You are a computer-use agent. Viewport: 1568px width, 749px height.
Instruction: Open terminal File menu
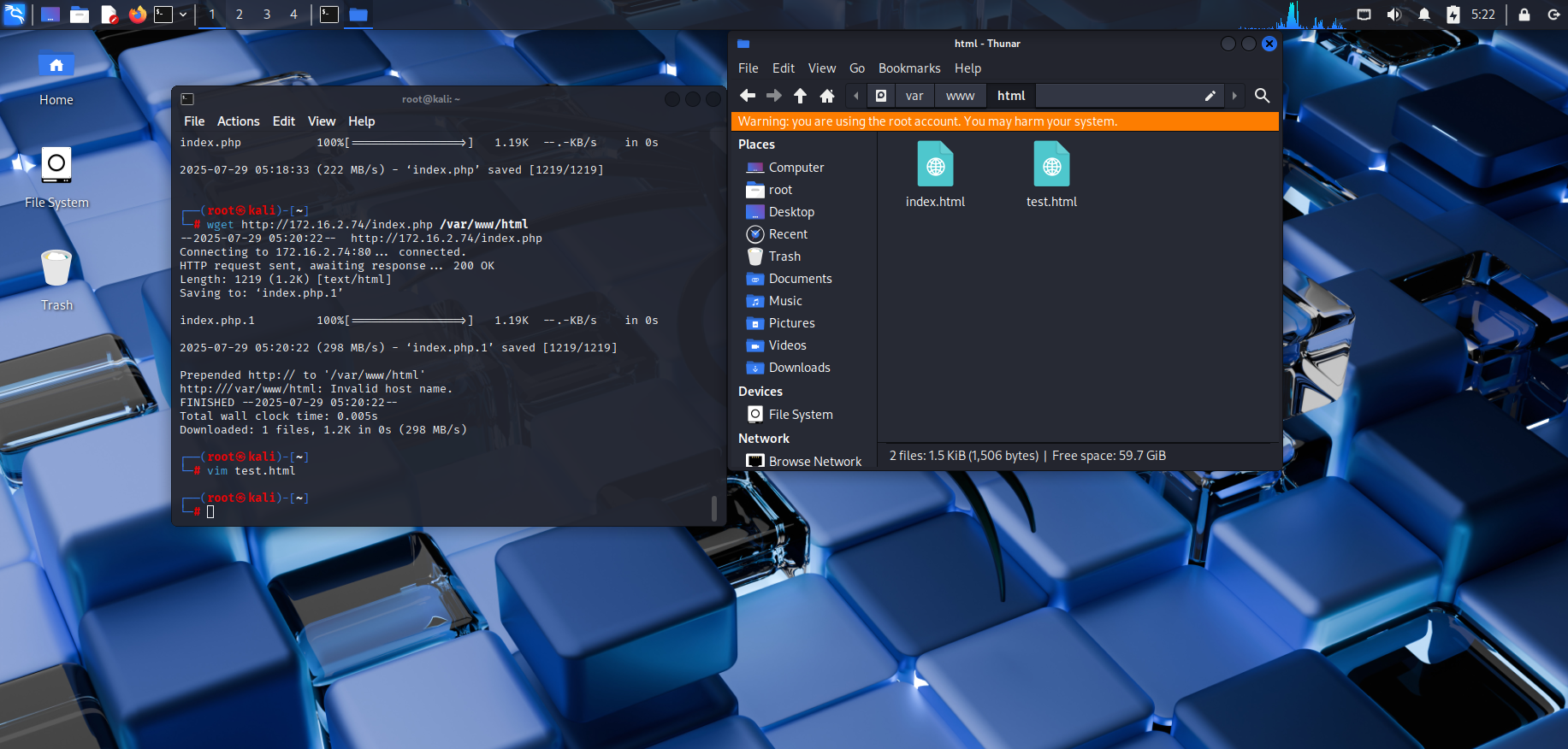[x=194, y=121]
